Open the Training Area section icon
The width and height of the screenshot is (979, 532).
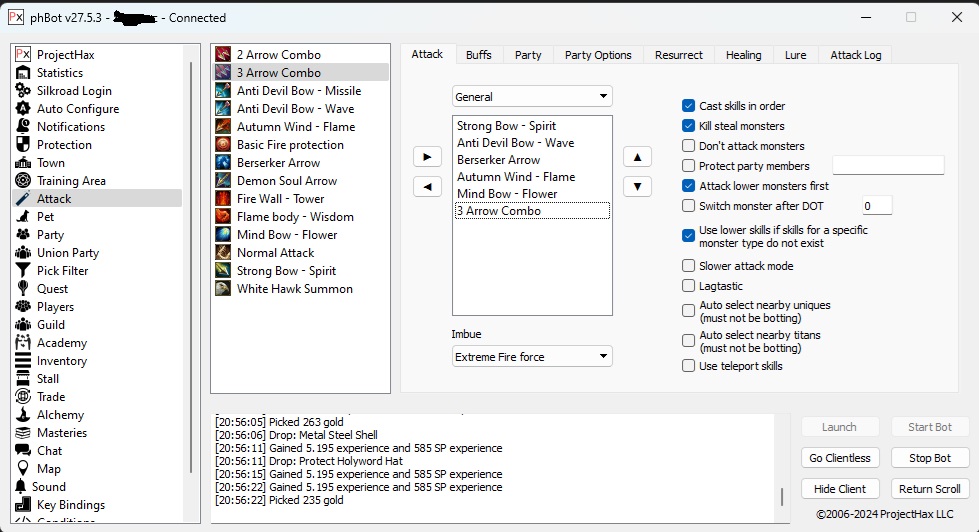coord(22,181)
